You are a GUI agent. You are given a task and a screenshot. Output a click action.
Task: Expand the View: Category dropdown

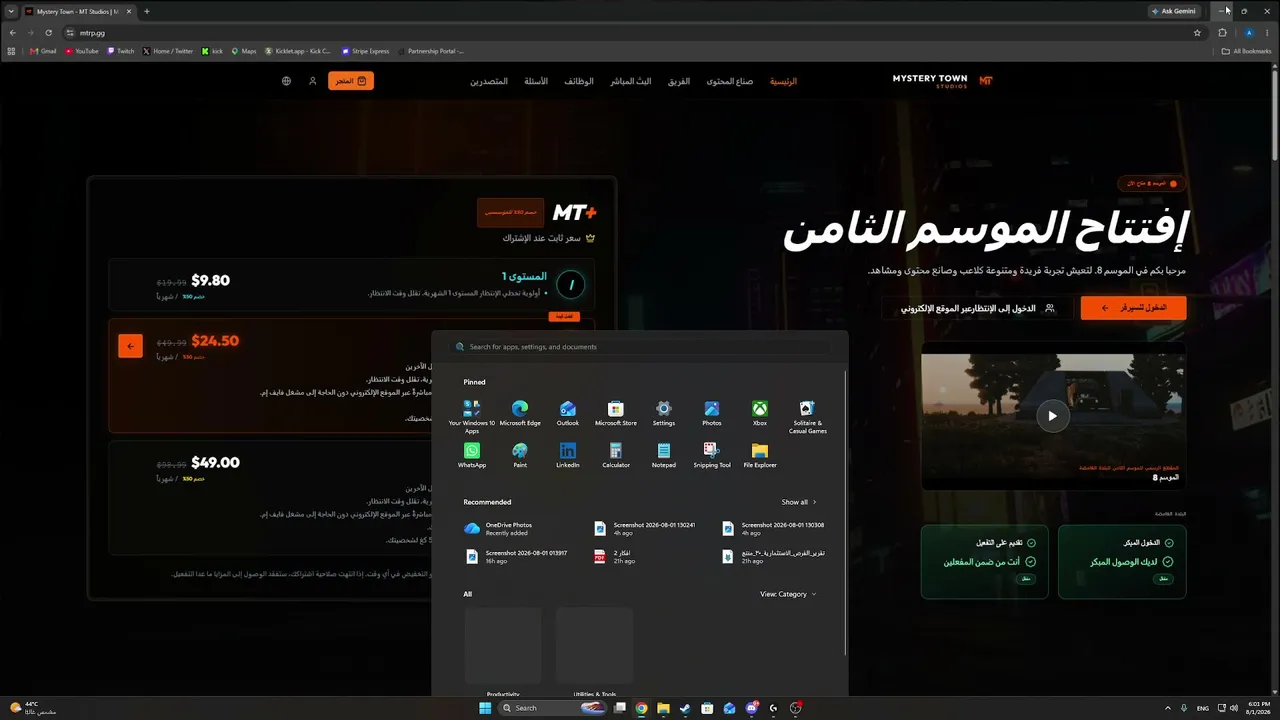point(788,594)
